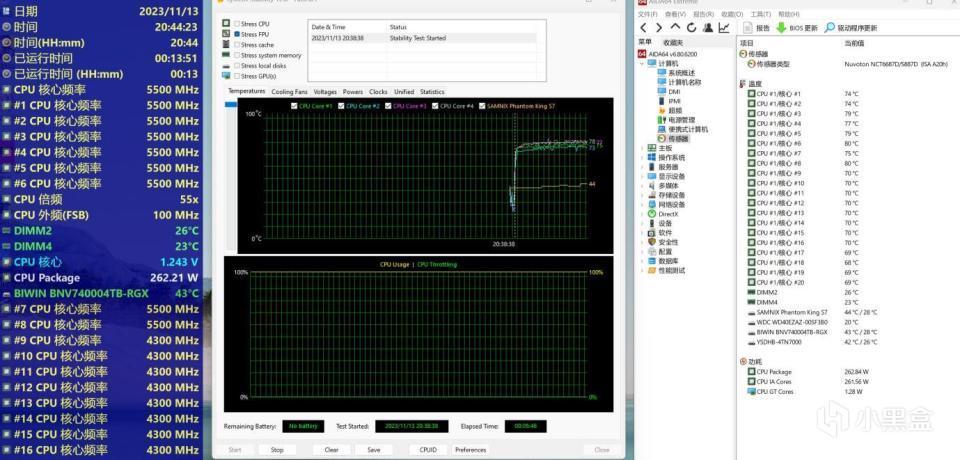Viewport: 960px width, 460px height.
Task: Expand the 操作系统 tree node
Action: [642, 157]
